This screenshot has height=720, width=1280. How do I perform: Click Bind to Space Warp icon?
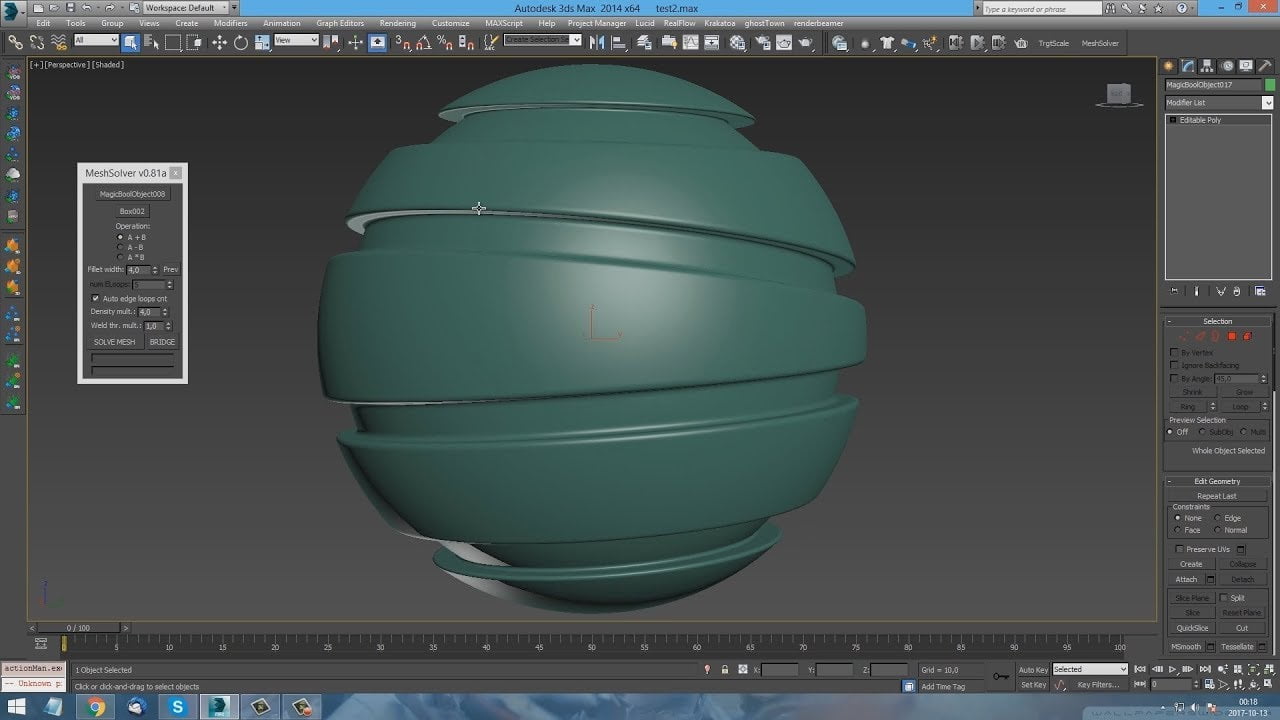tap(59, 42)
